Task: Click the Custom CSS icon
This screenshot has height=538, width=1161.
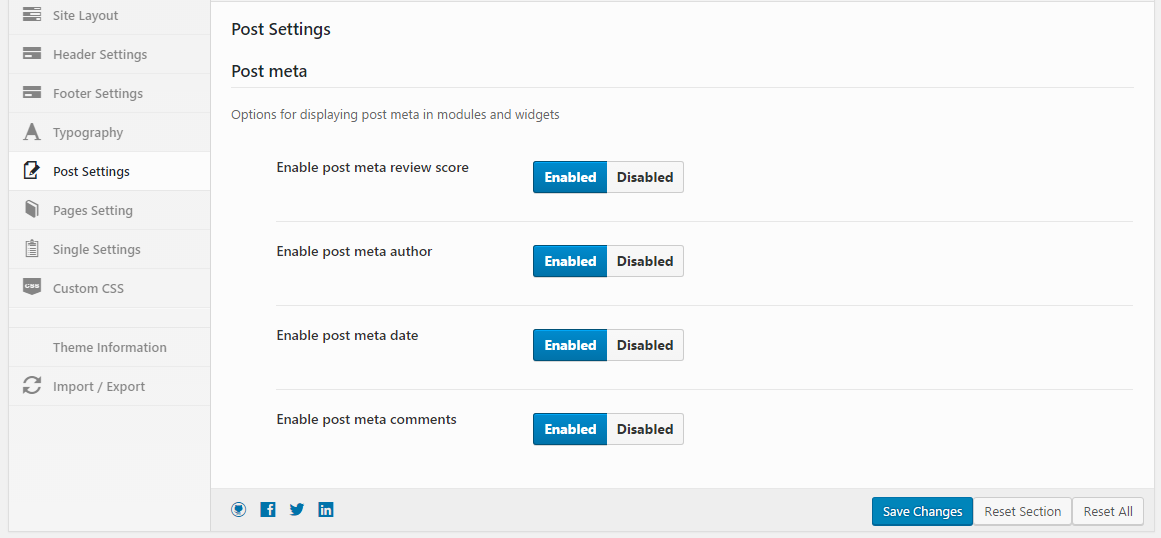Action: coord(32,287)
